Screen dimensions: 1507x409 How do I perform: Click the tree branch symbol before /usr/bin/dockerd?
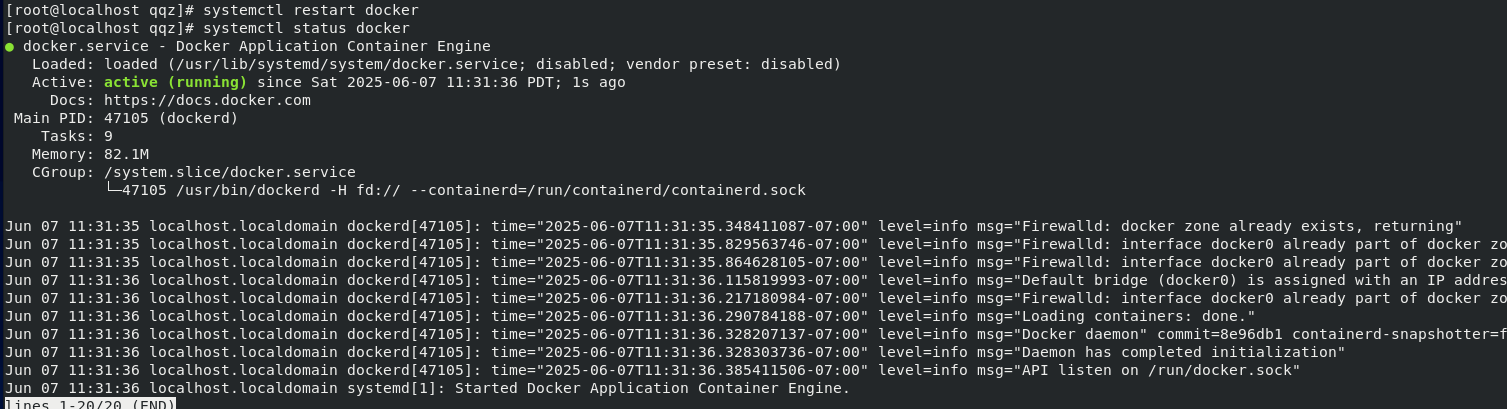pyautogui.click(x=112, y=190)
